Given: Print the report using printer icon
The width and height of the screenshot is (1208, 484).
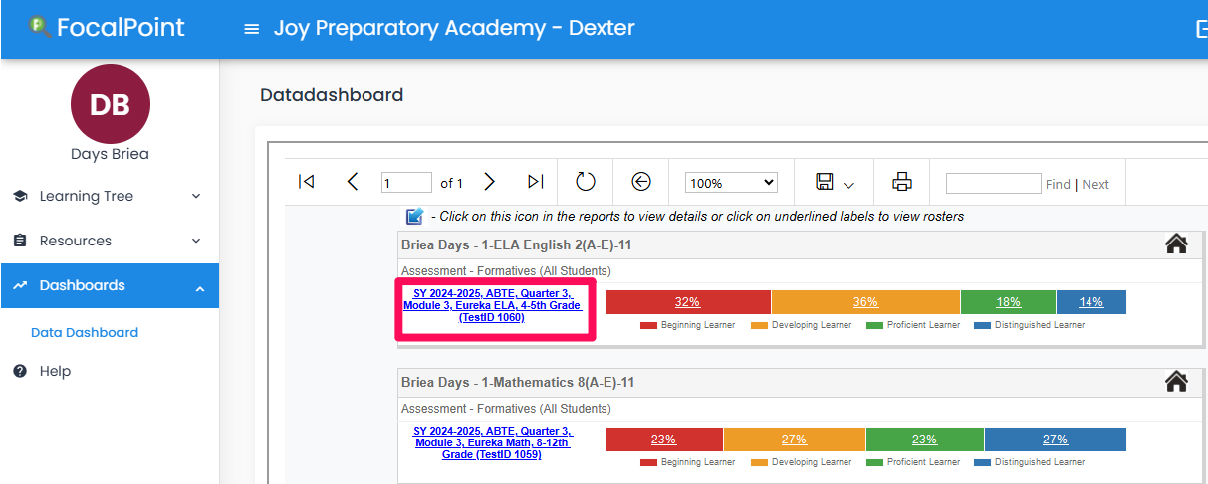Looking at the screenshot, I should [902, 182].
